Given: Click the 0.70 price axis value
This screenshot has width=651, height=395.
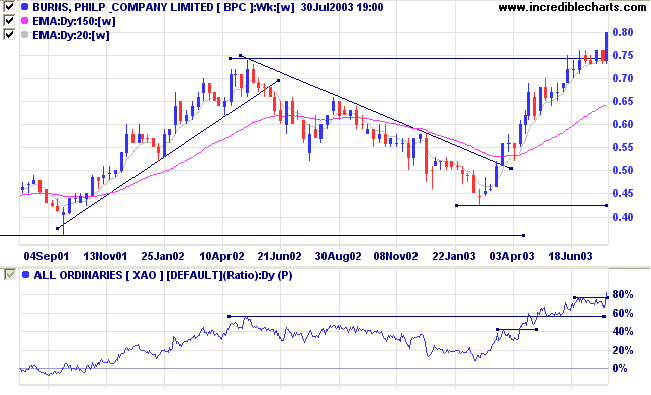Looking at the screenshot, I should point(623,78).
